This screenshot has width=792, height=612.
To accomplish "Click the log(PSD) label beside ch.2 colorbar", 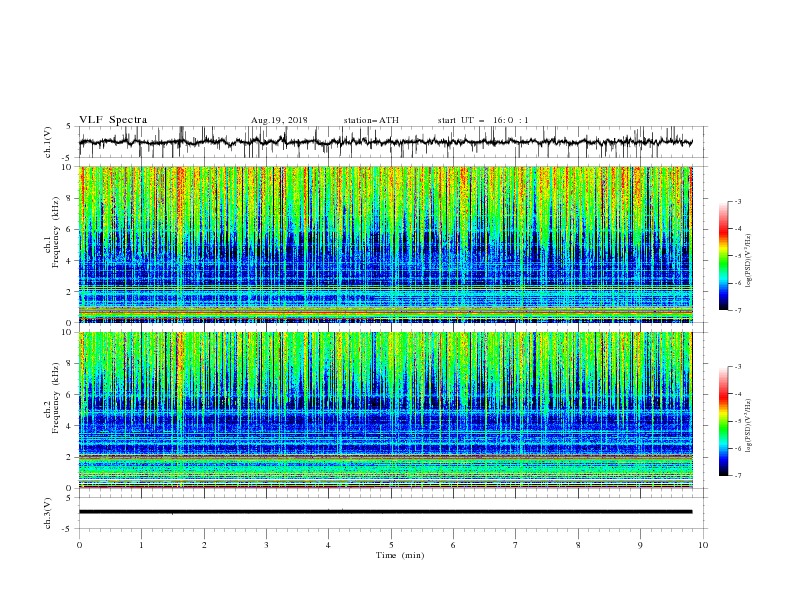I will (x=749, y=425).
